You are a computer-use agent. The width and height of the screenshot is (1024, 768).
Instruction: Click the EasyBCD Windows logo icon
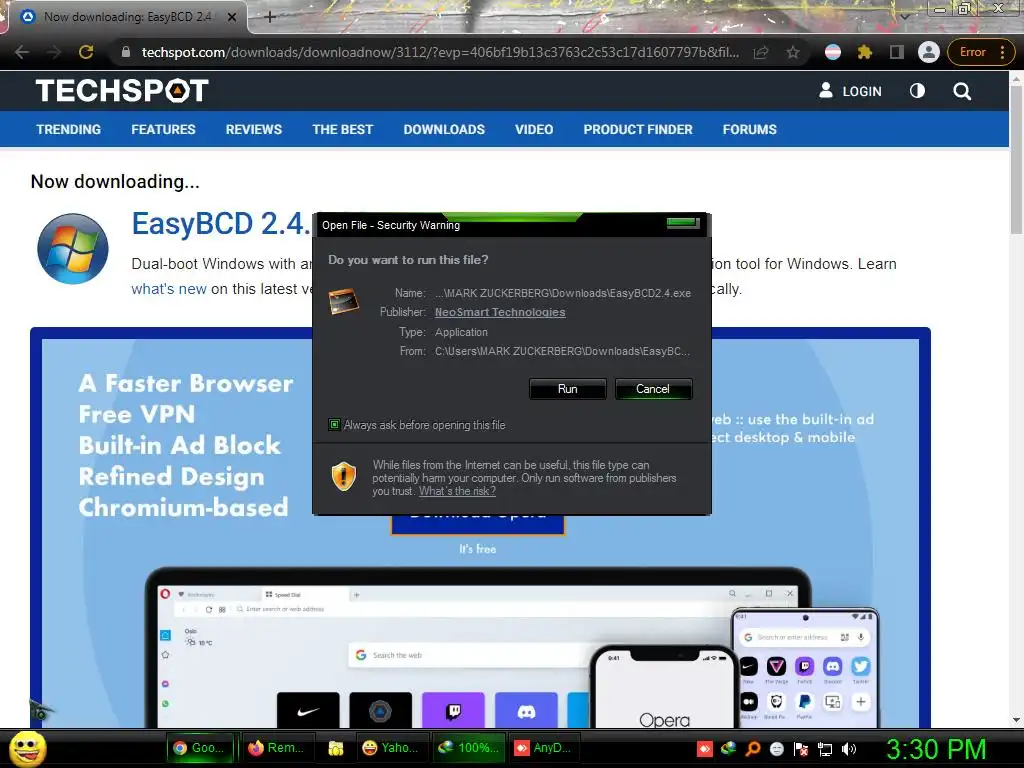click(72, 248)
